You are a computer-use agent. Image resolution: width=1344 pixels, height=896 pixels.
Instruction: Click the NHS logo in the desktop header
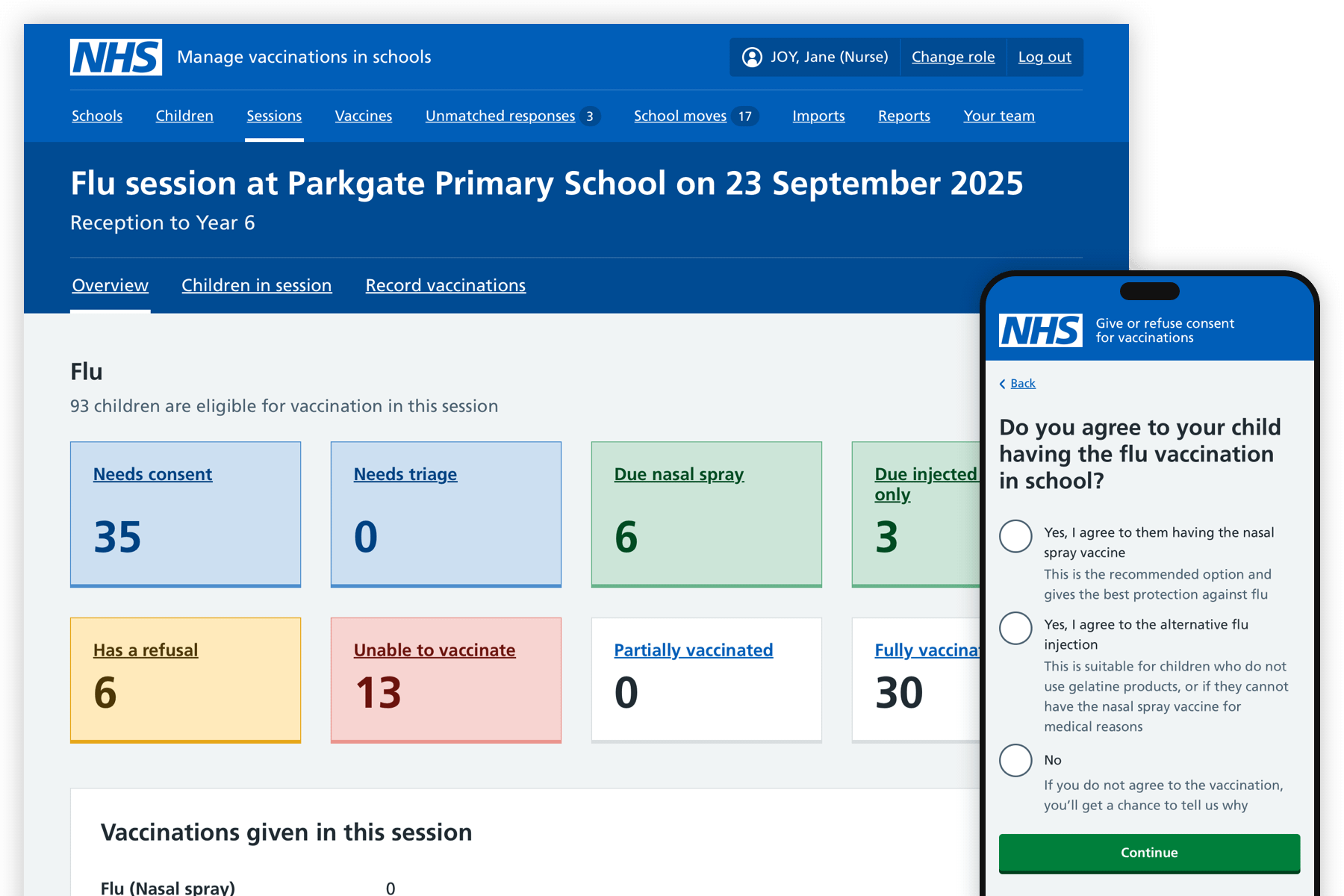pos(116,57)
